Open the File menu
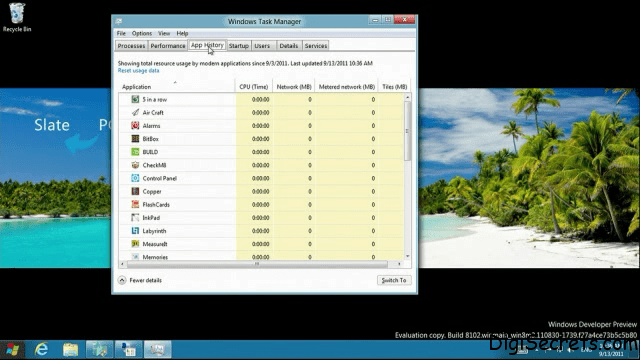The image size is (640, 360). pos(121,33)
